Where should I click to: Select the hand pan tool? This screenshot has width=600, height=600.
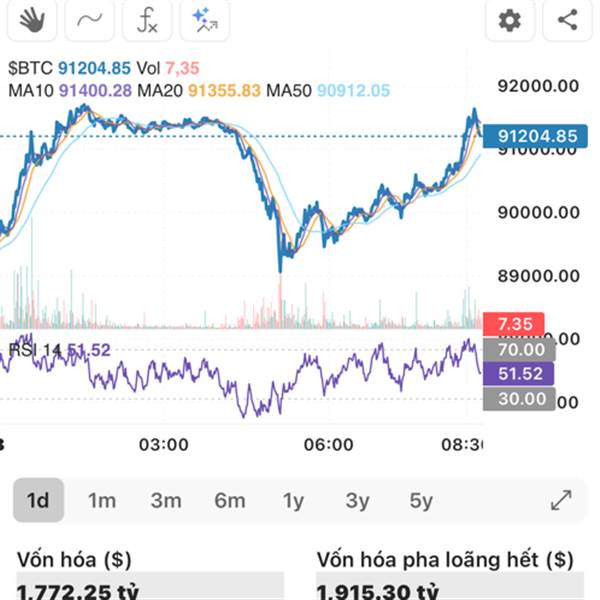[32, 19]
